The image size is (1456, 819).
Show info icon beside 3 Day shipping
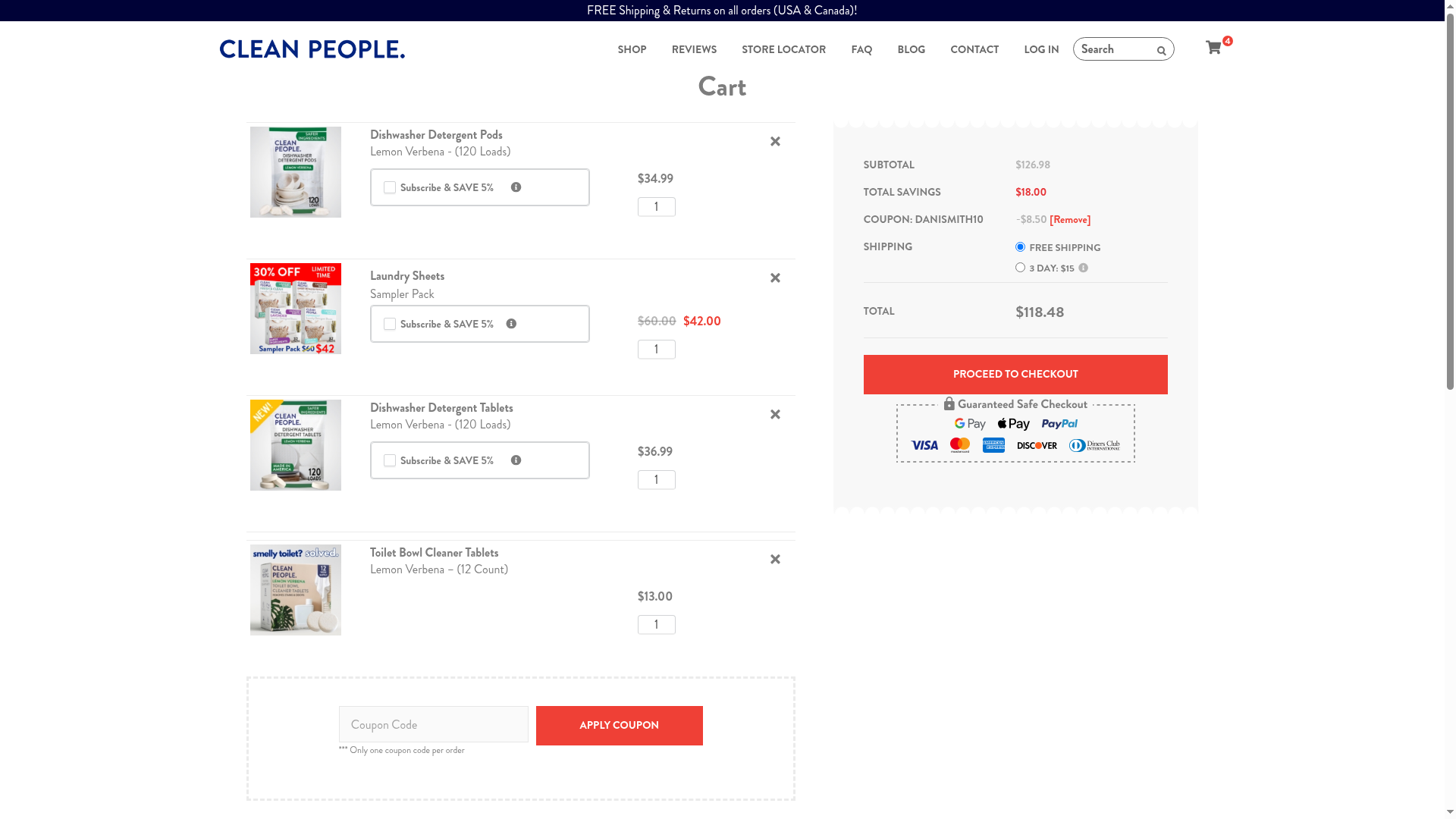[x=1083, y=268]
